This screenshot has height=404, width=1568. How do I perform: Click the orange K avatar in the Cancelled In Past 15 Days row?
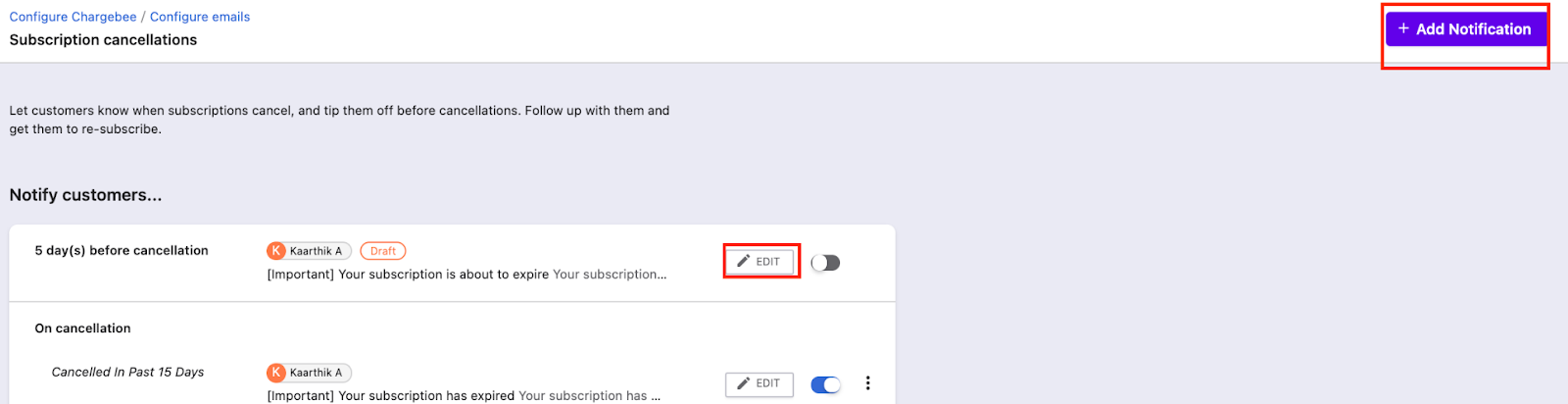276,373
